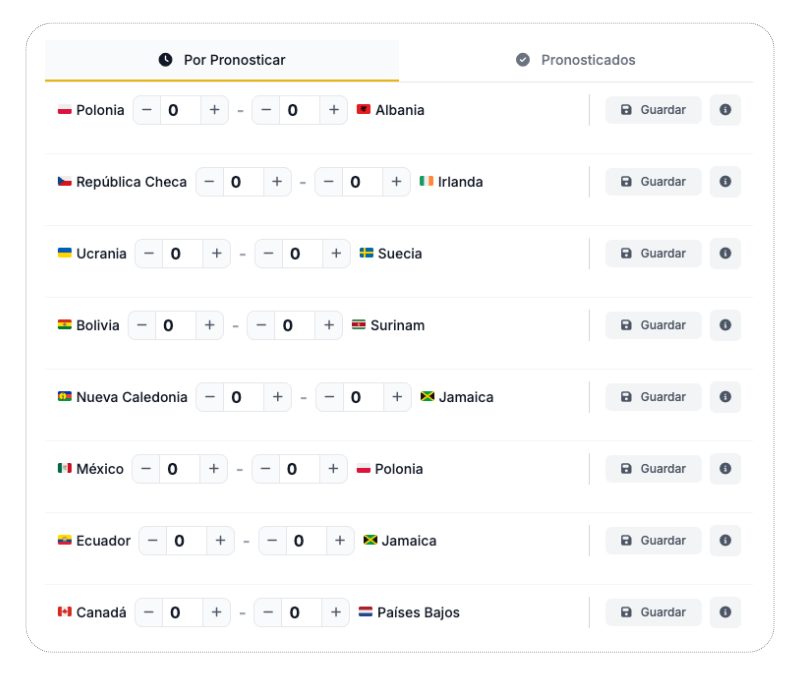Open info for Canadá vs Países Bajos
The height and width of the screenshot is (675, 800).
pyautogui.click(x=725, y=612)
